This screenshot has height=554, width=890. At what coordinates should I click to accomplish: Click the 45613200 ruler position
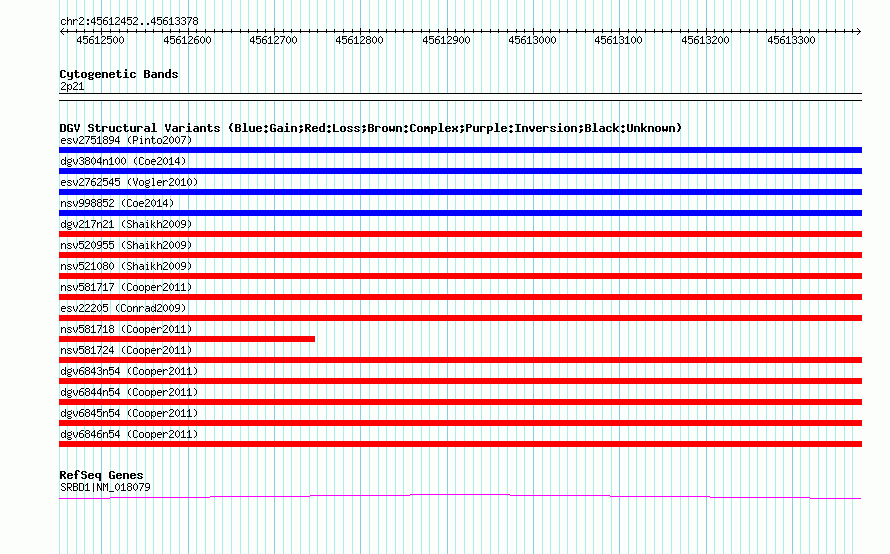pyautogui.click(x=705, y=40)
